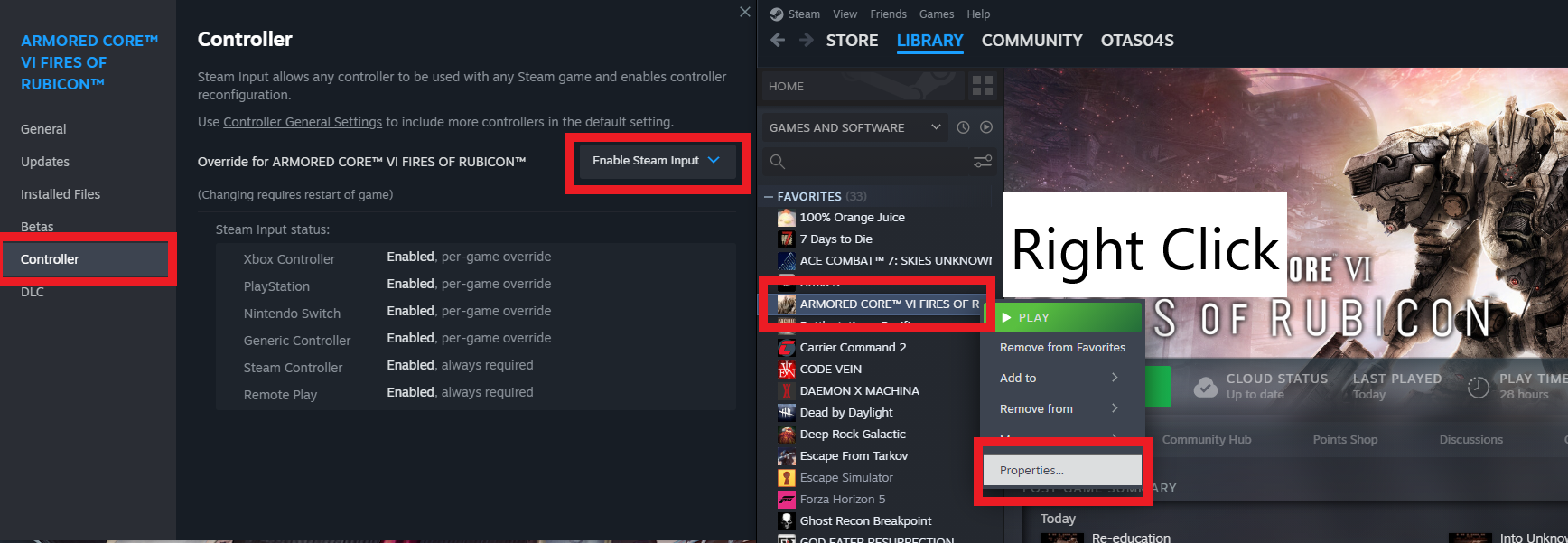Select Escape From Tarkov in the library
The width and height of the screenshot is (1568, 543).
854,455
